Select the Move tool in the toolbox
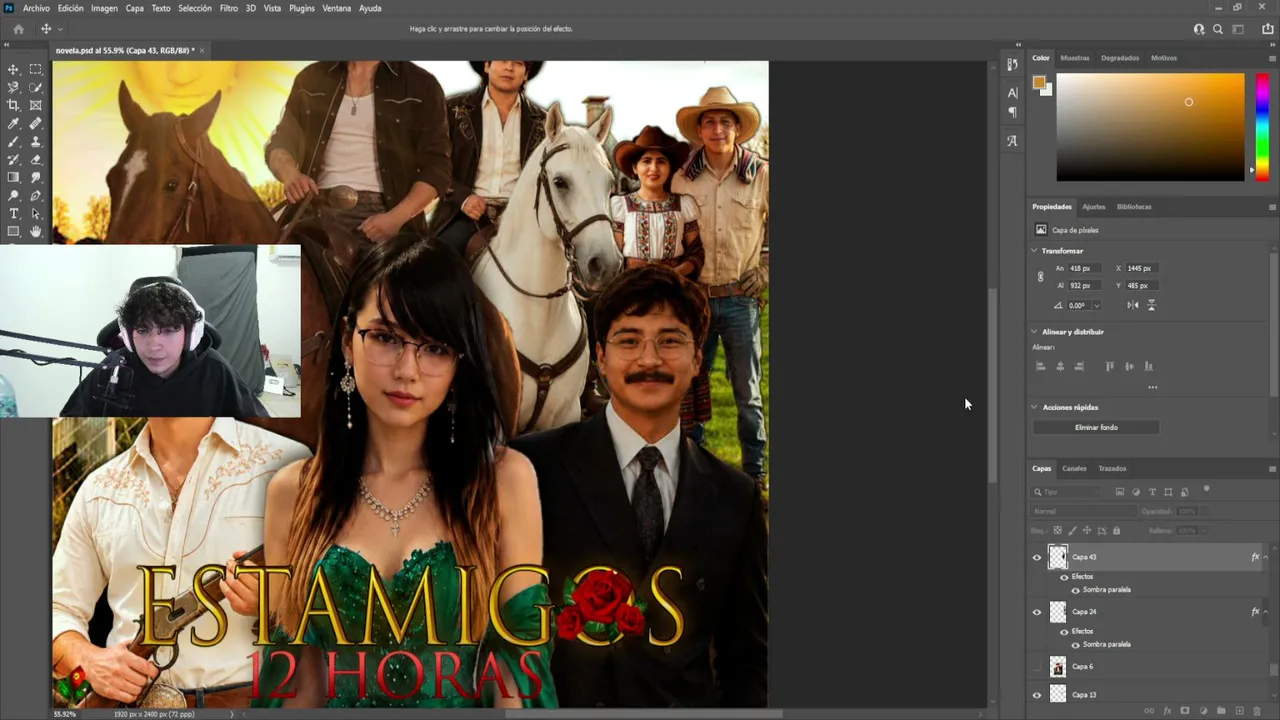The height and width of the screenshot is (720, 1280). 14,69
